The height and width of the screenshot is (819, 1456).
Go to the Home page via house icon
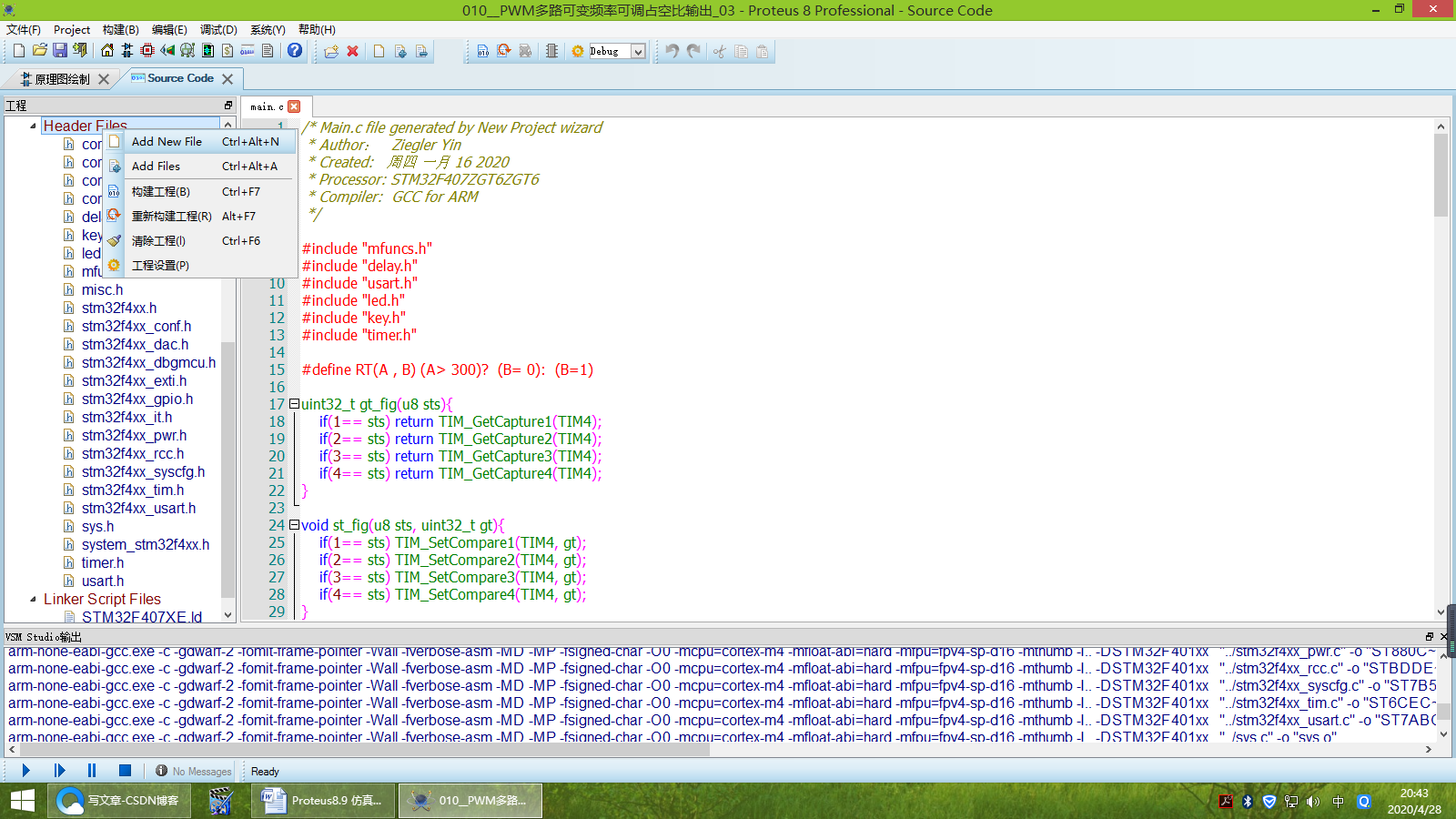point(107,51)
